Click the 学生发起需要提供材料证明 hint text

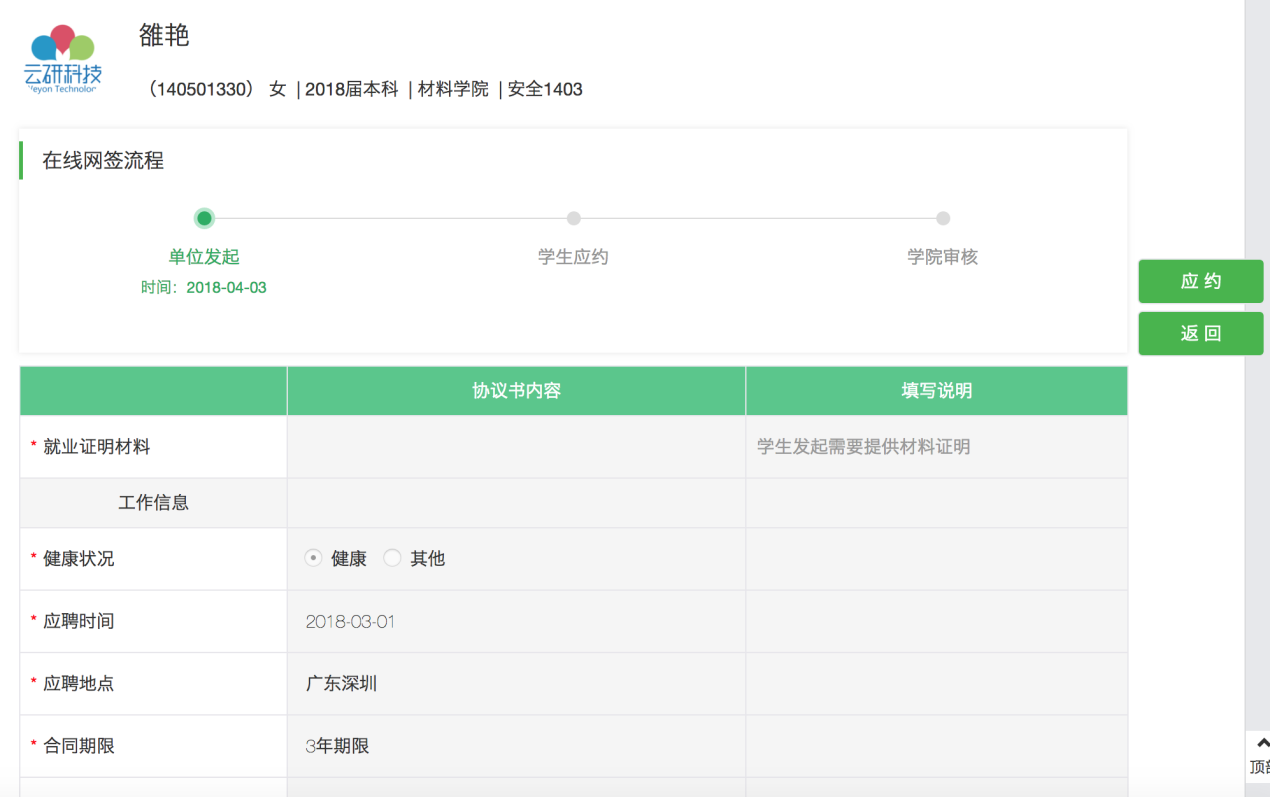864,447
